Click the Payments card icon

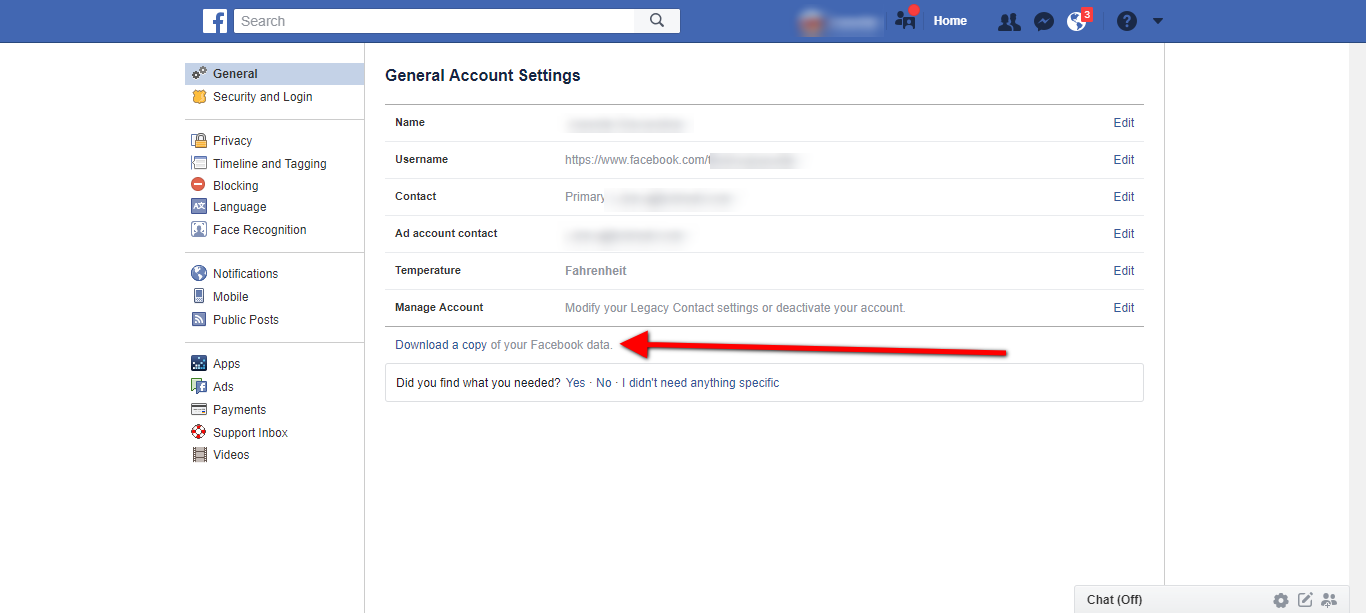[198, 410]
